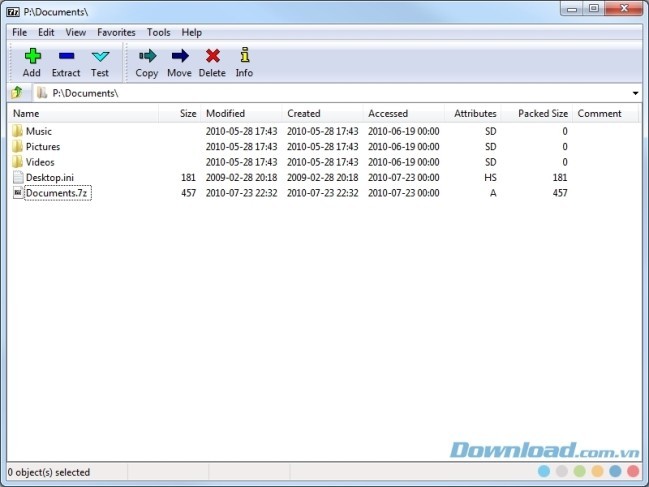This screenshot has height=487, width=649.
Task: Click Pictures row SD attribute
Action: tap(490, 146)
